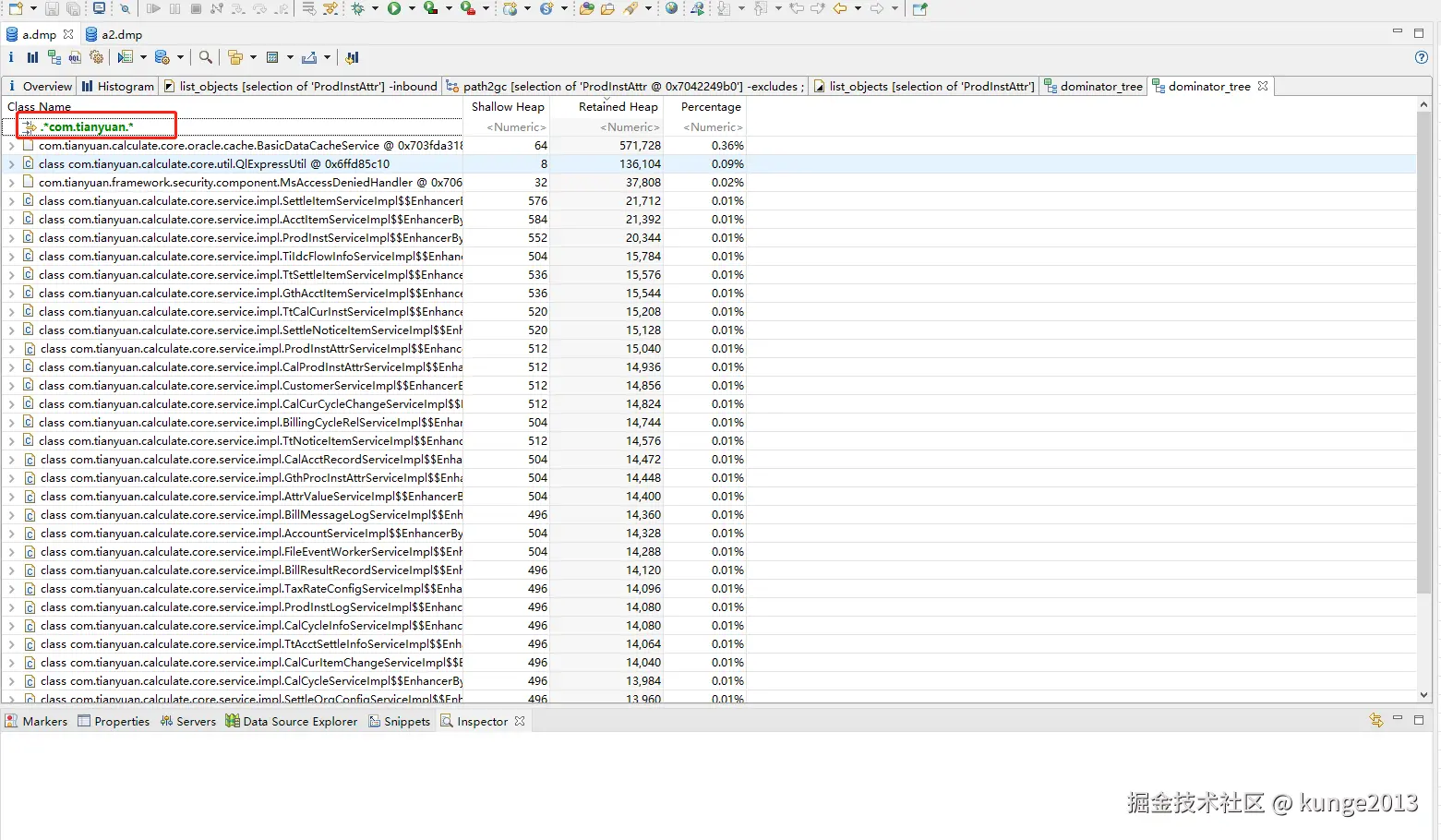
Task: Open list_objects -inbound tab
Action: pos(300,86)
